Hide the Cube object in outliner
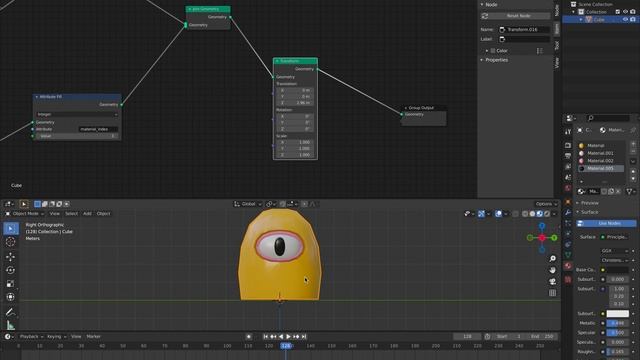 tap(625, 19)
